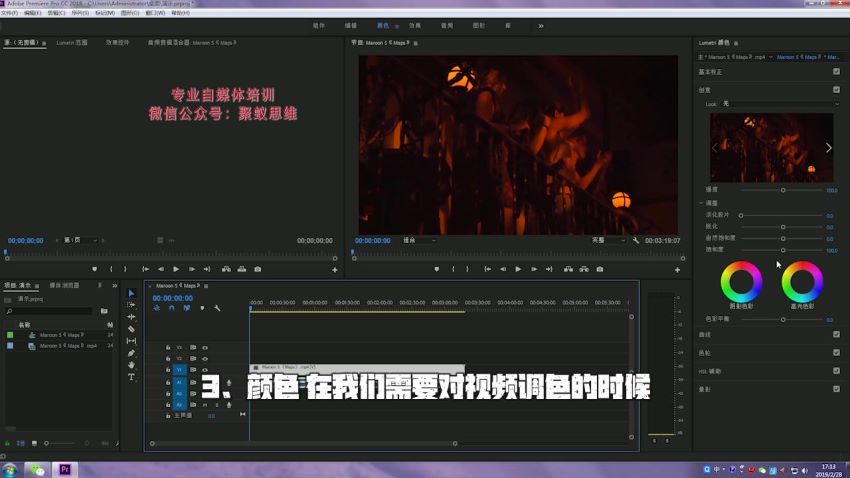The height and width of the screenshot is (478, 850).
Task: Click Overwrite button in Source monitor
Action: point(242,269)
